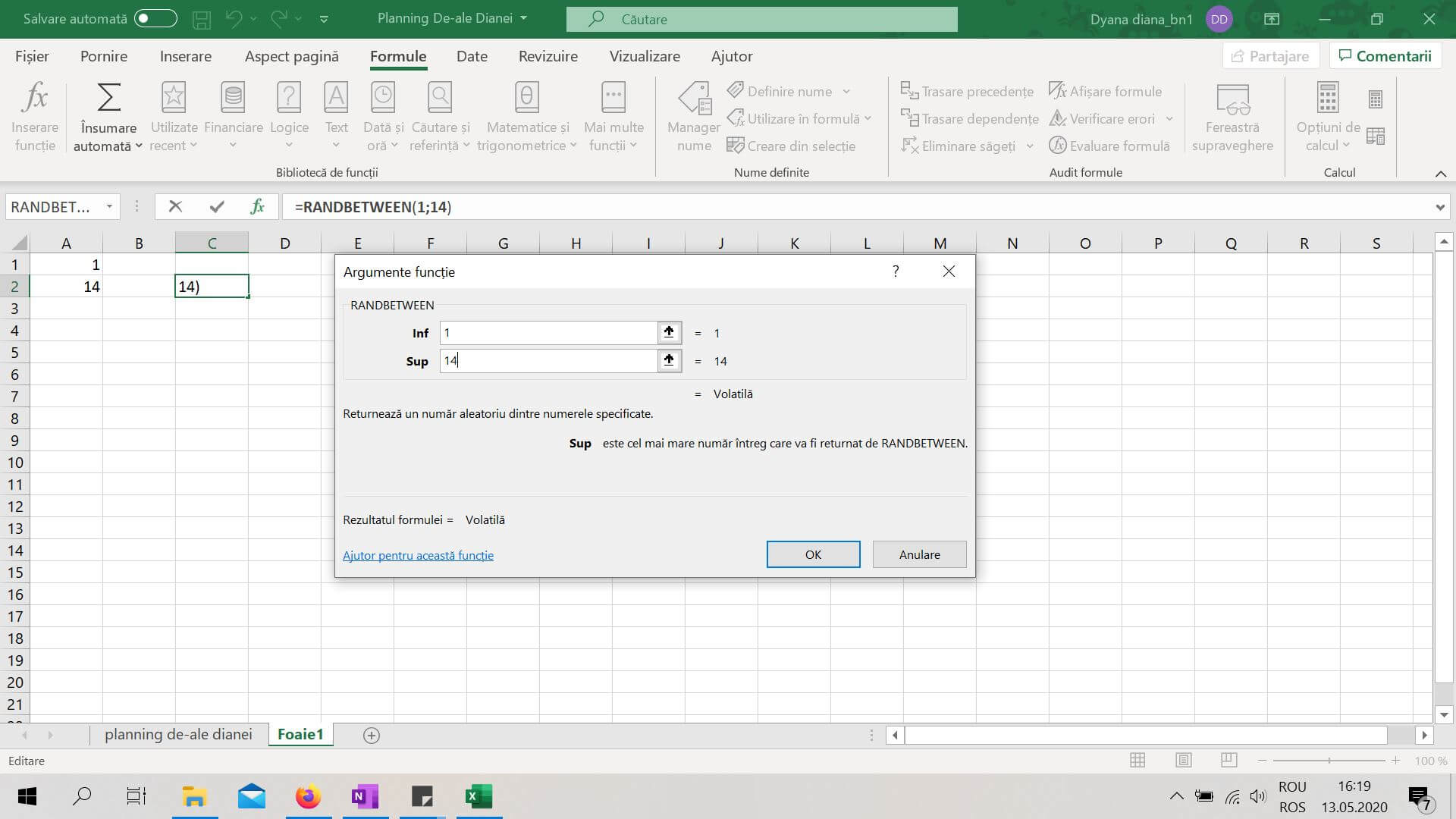Click the dialog help question mark
The height and width of the screenshot is (819, 1456).
(896, 271)
